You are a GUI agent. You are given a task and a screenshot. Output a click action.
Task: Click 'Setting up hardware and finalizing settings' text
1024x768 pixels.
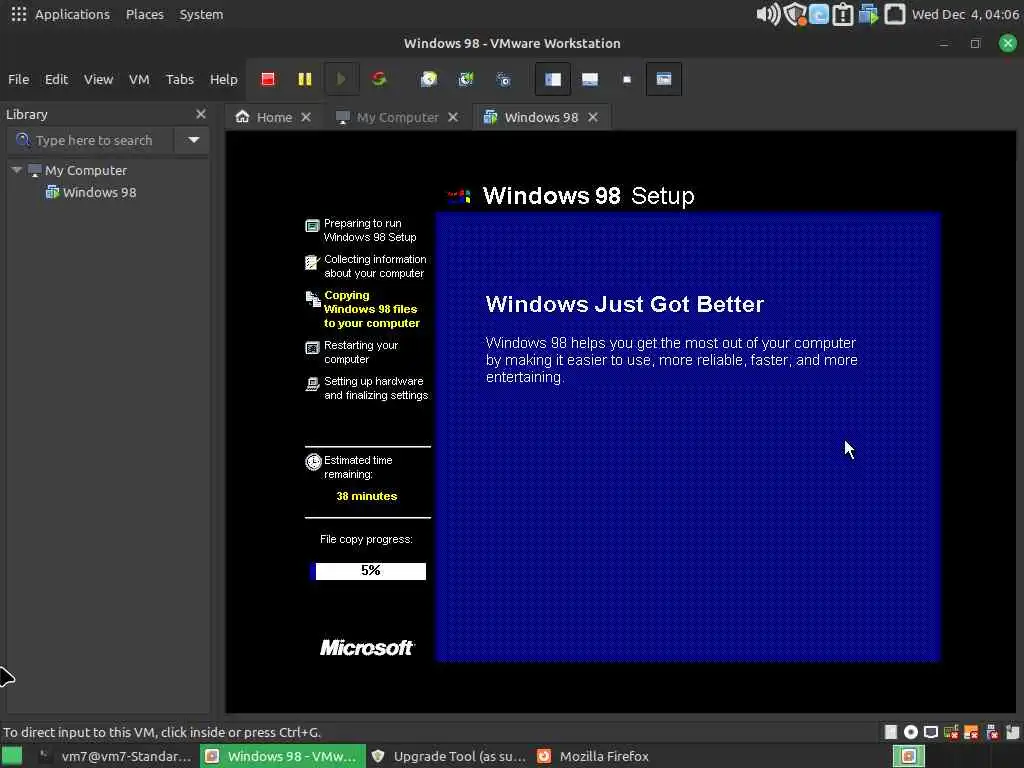pyautogui.click(x=376, y=388)
